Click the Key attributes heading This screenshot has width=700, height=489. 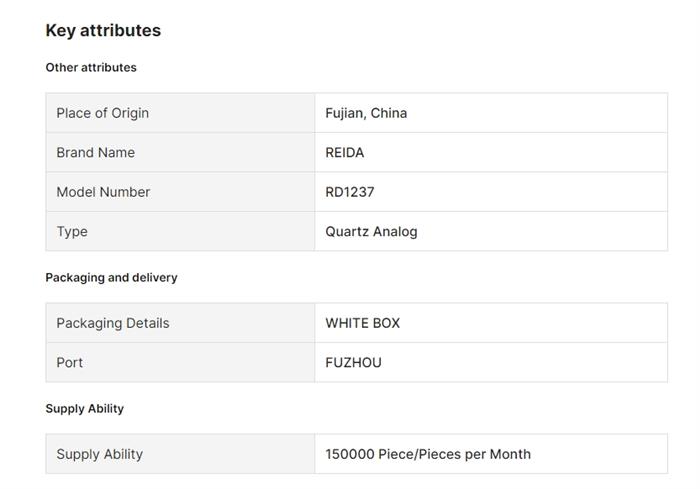click(x=103, y=30)
